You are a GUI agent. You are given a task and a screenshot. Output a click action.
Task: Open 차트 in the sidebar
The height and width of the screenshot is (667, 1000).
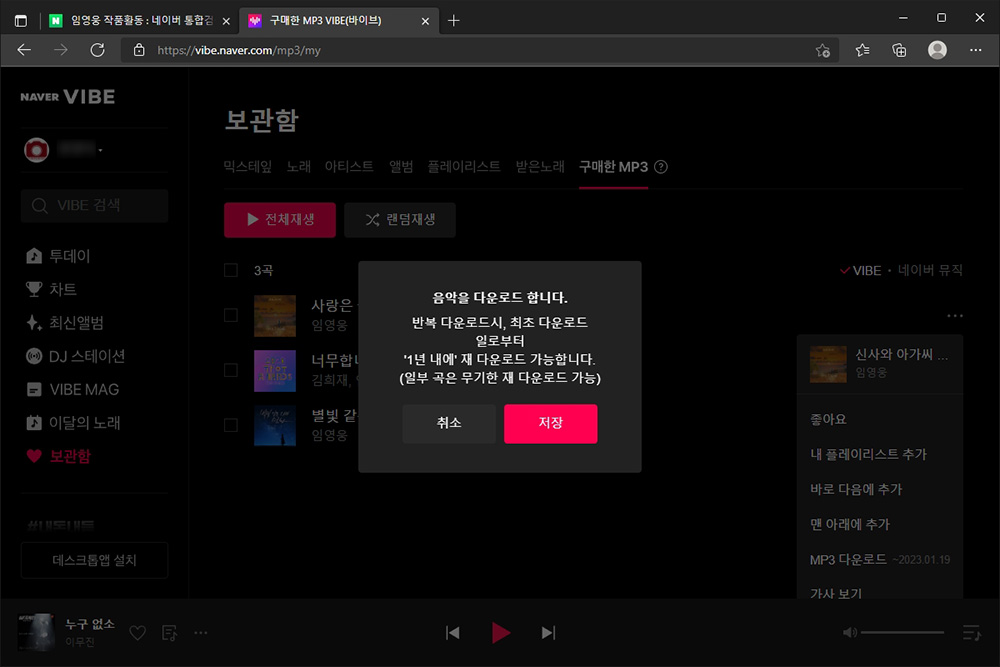pyautogui.click(x=52, y=290)
